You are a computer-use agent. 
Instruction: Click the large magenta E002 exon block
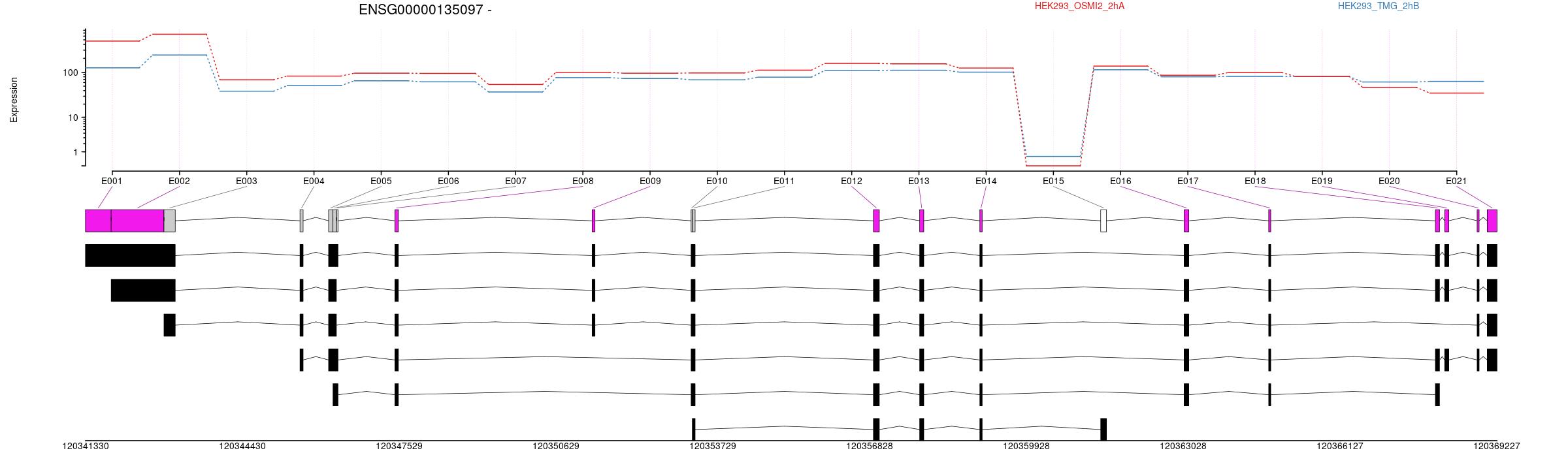137,221
